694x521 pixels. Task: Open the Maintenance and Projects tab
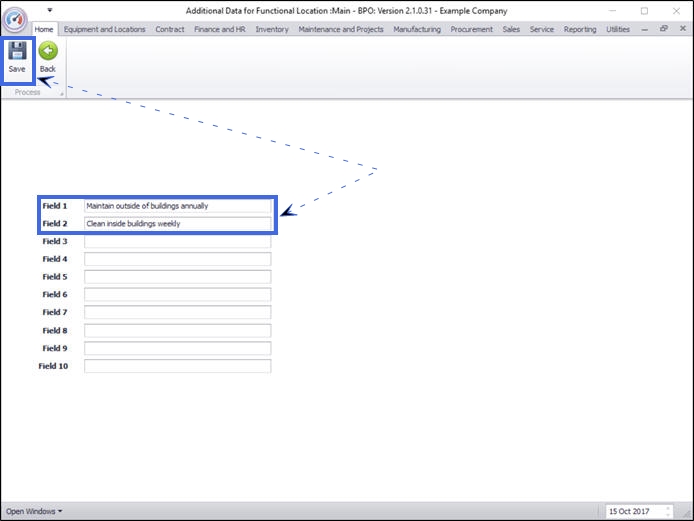(x=341, y=29)
